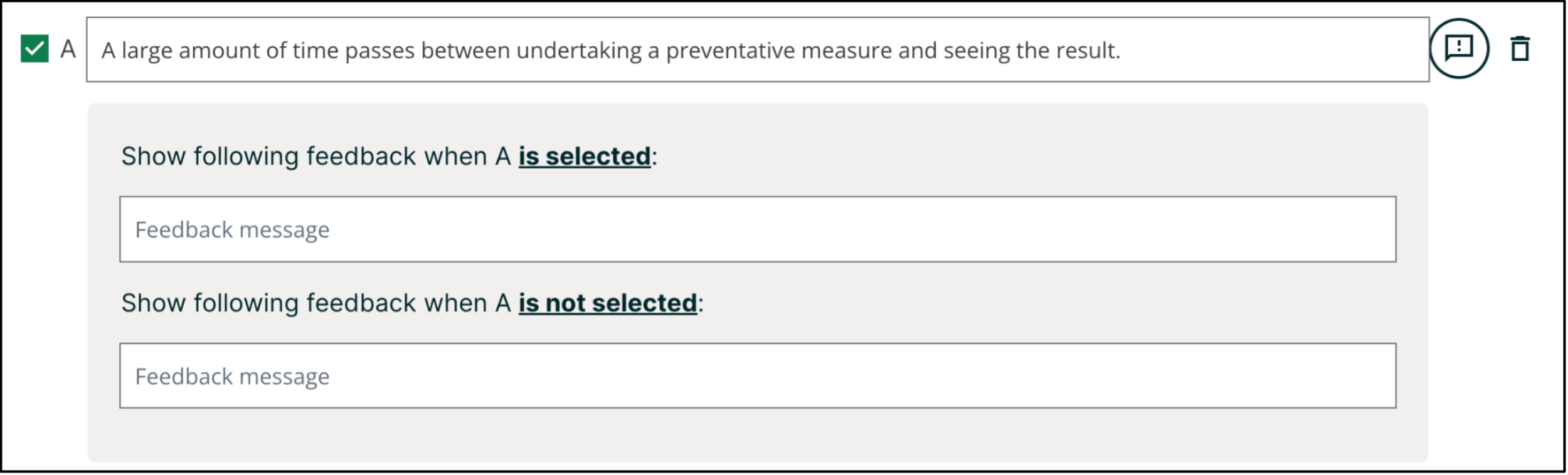1568x475 pixels.
Task: Delete option A with the trash icon
Action: click(1520, 49)
